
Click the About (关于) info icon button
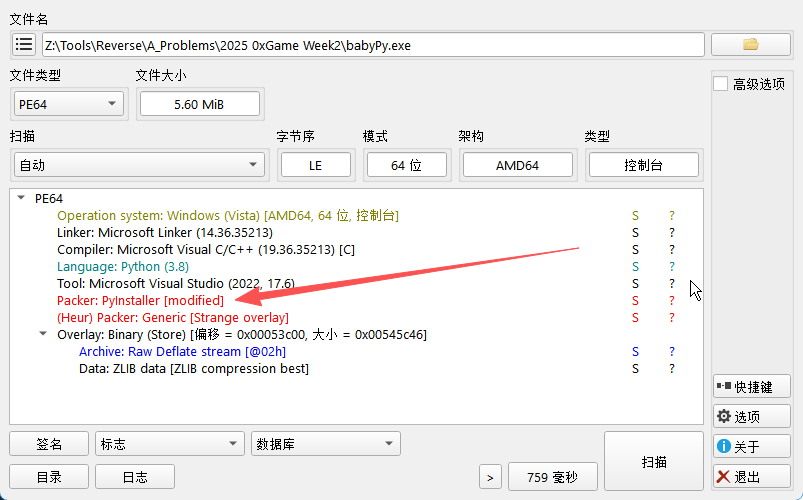pos(751,447)
